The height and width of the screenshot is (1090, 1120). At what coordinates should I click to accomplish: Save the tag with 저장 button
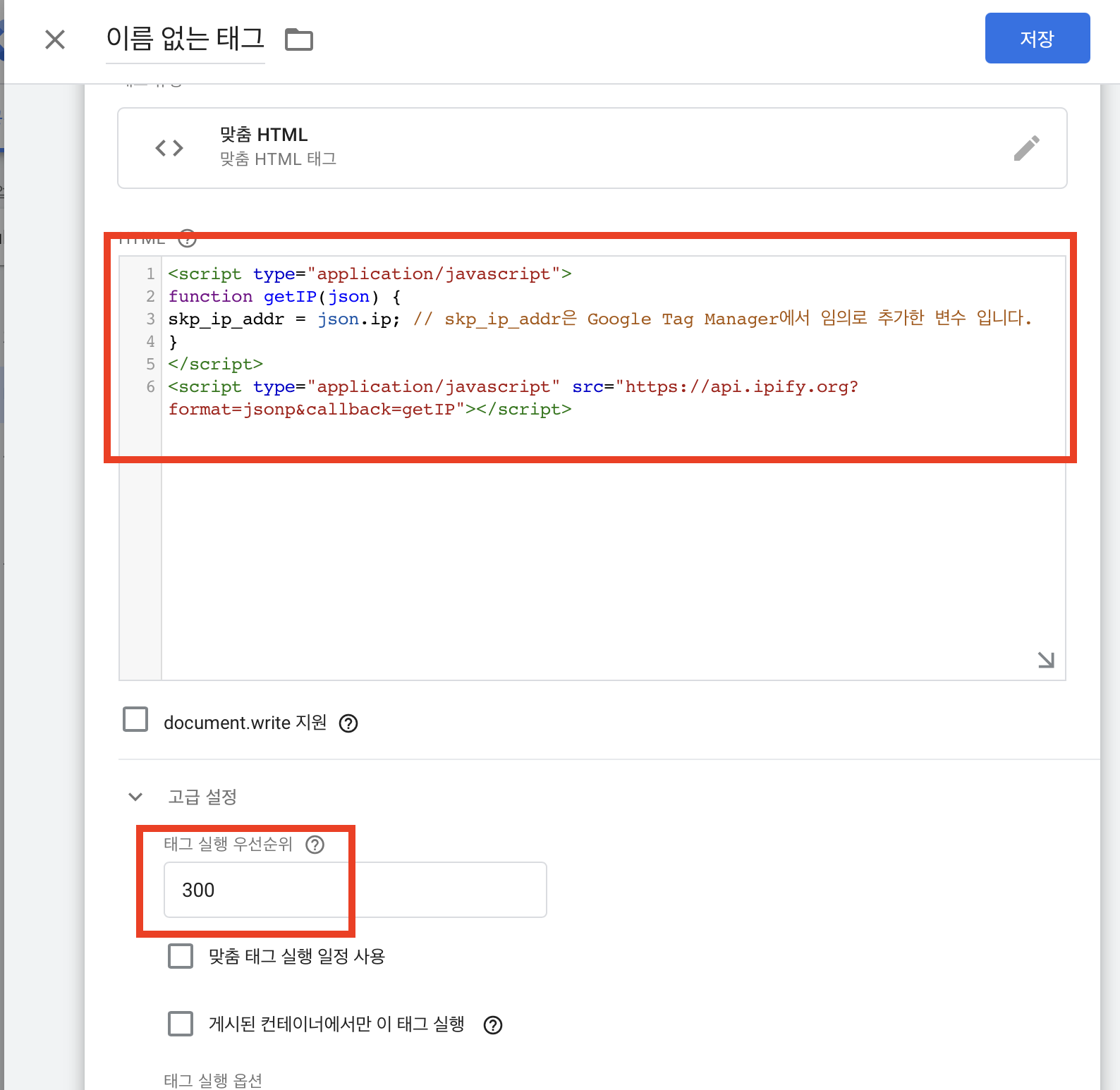coord(1037,38)
